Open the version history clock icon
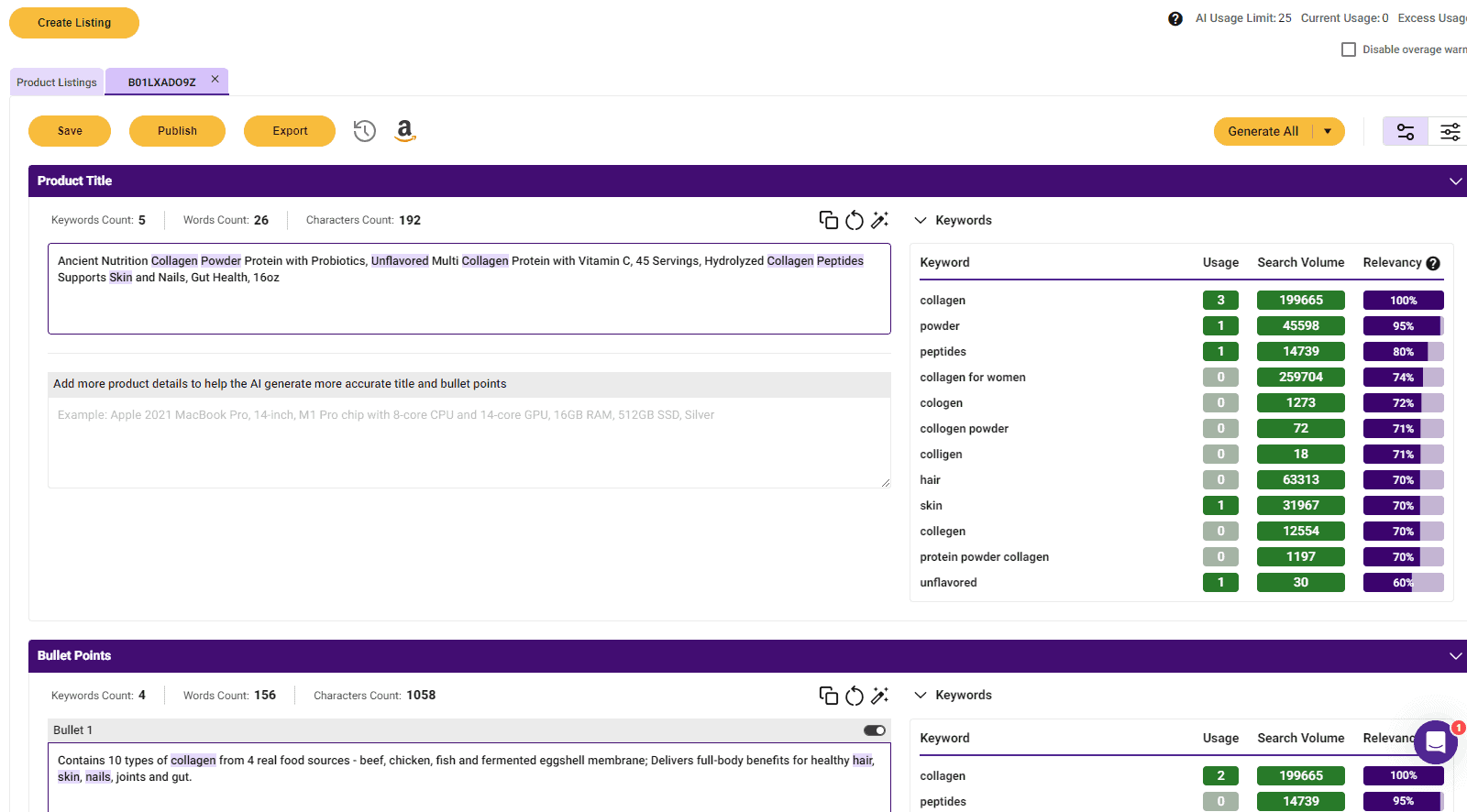Image resolution: width=1467 pixels, height=812 pixels. [365, 131]
